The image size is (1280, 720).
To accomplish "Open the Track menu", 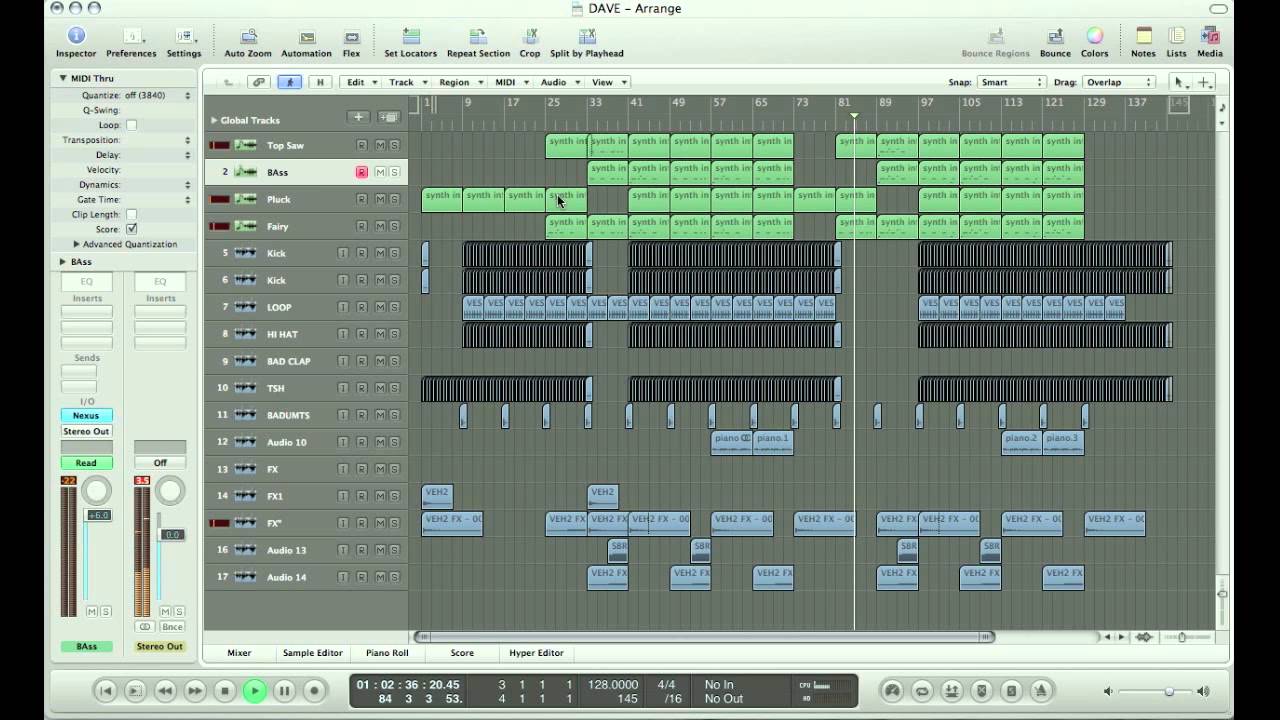I will click(408, 82).
